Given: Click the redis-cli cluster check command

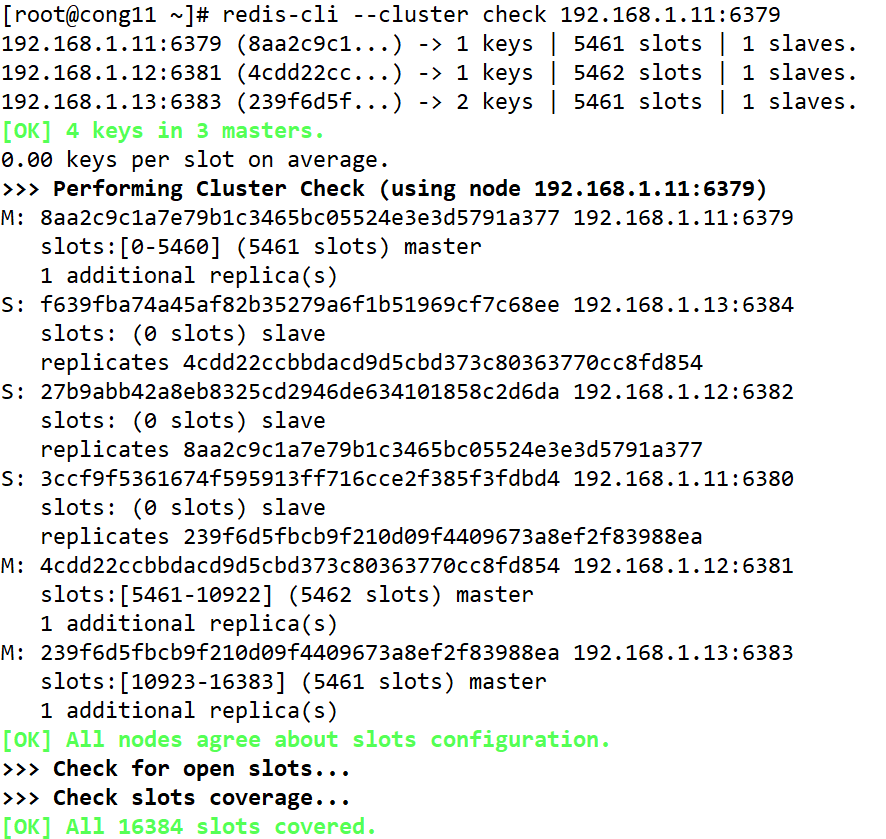Looking at the screenshot, I should pos(501,15).
